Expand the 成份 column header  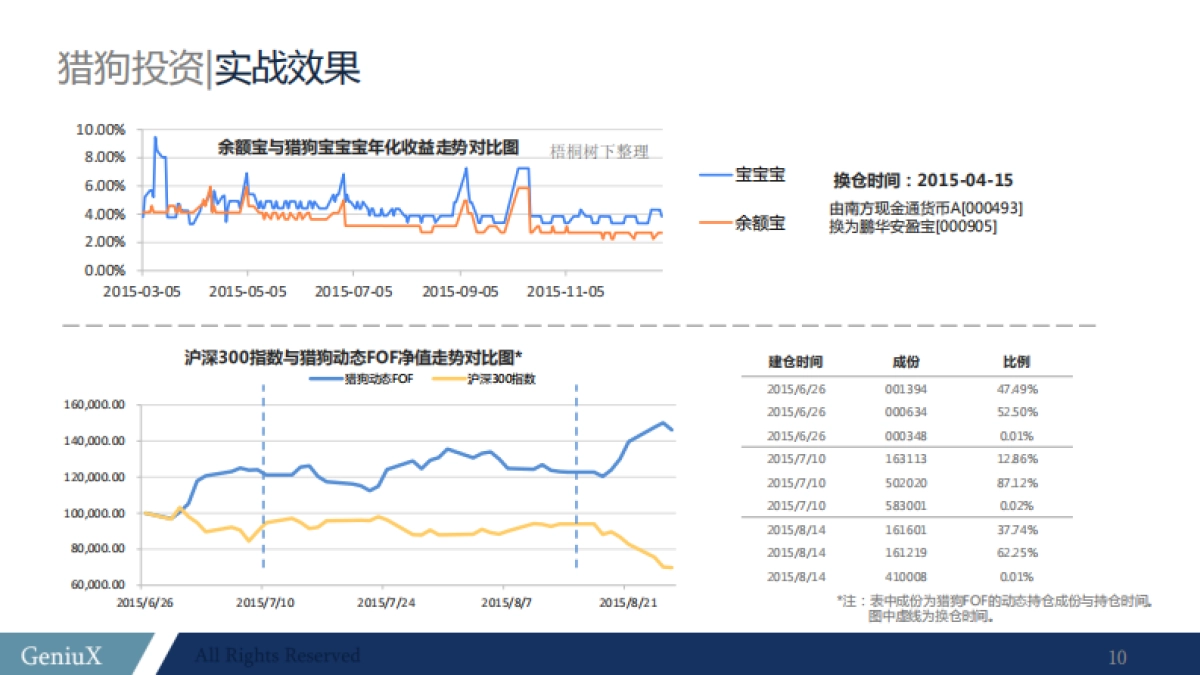tap(906, 362)
